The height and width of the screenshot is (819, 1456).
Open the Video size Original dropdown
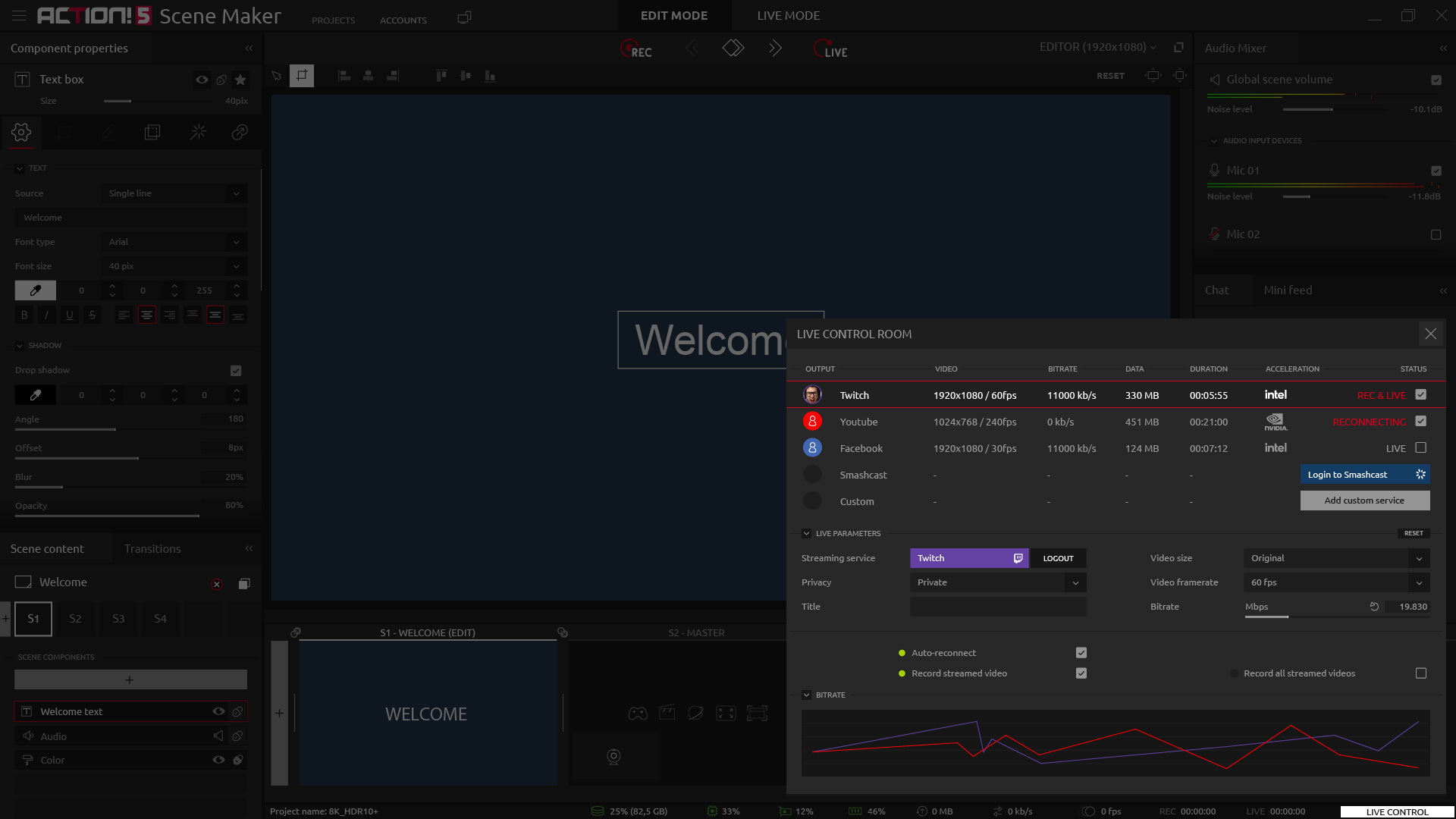click(x=1337, y=558)
